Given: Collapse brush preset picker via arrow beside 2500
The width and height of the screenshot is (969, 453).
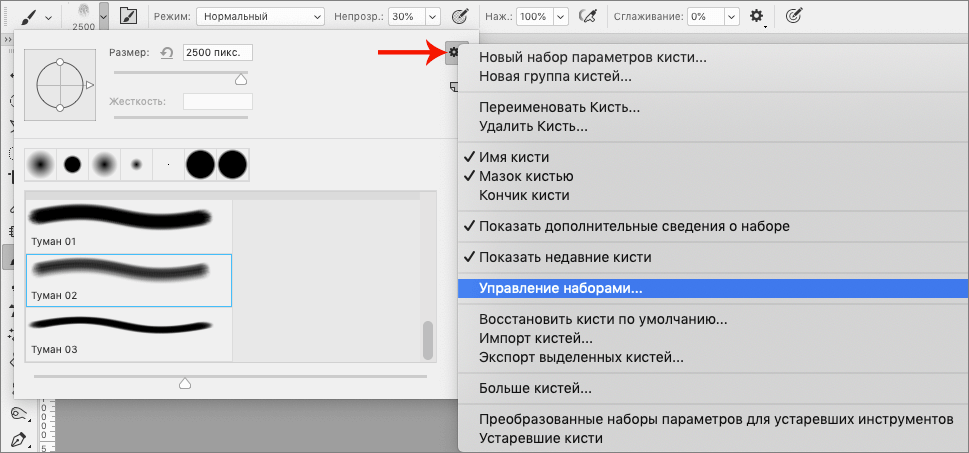Looking at the screenshot, I should (104, 17).
